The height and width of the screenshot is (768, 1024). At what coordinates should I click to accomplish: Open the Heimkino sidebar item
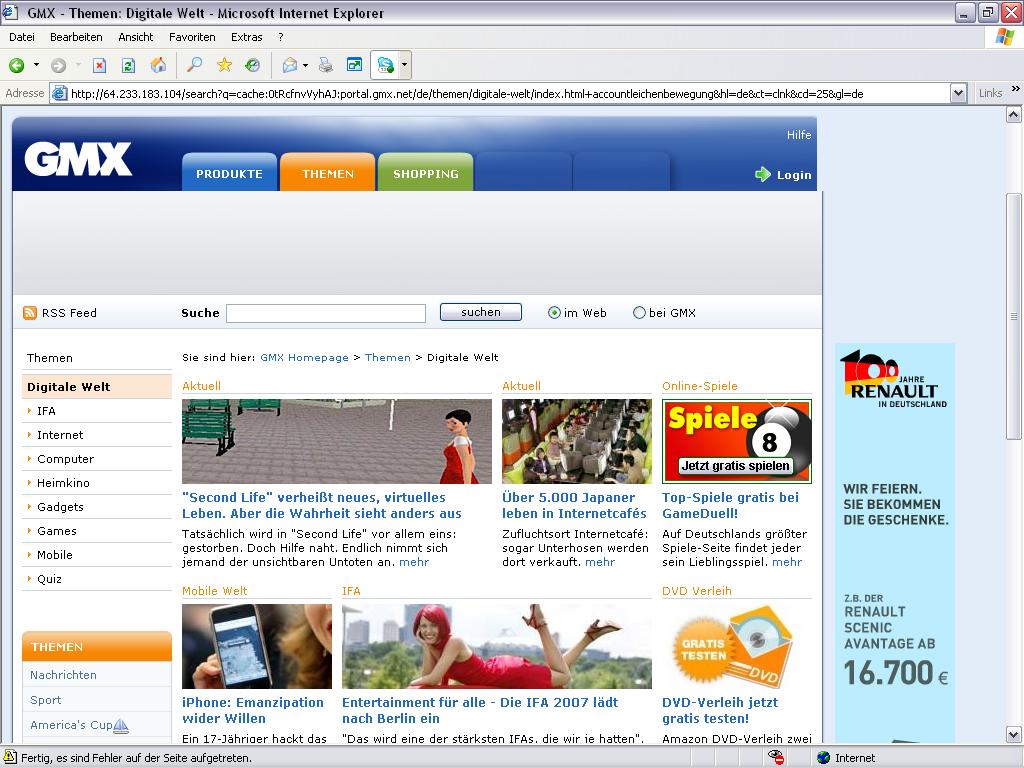click(x=63, y=483)
